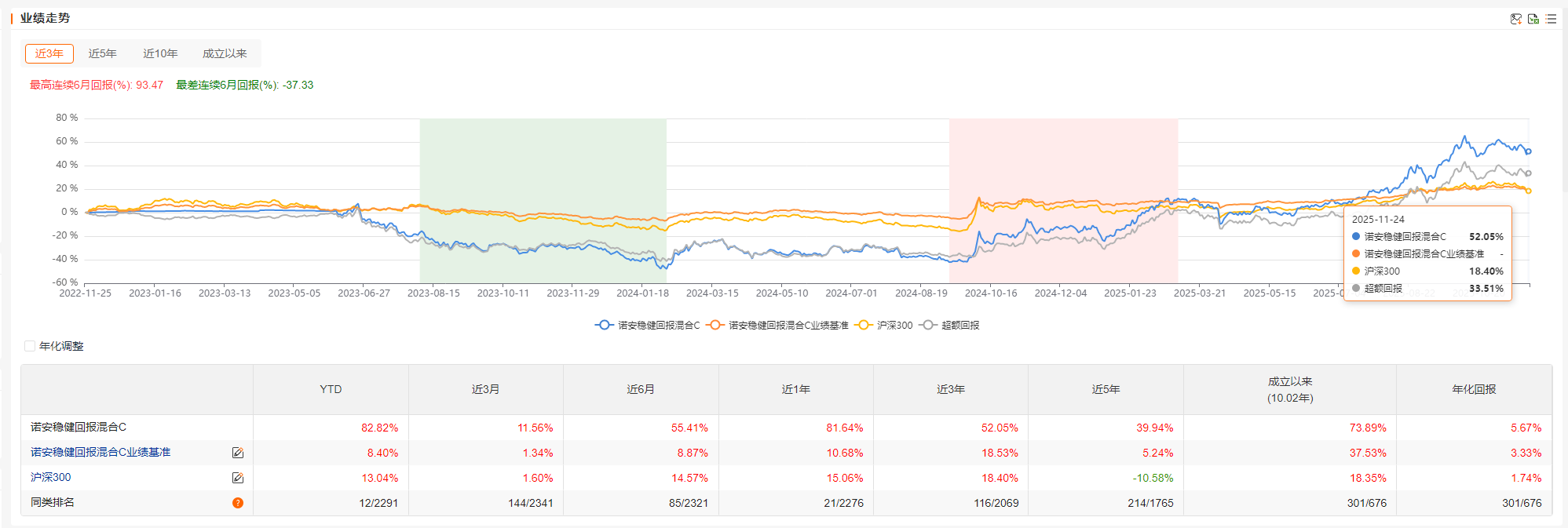1568x528 pixels.
Task: Switch to the 近5年 tab
Action: (x=102, y=53)
